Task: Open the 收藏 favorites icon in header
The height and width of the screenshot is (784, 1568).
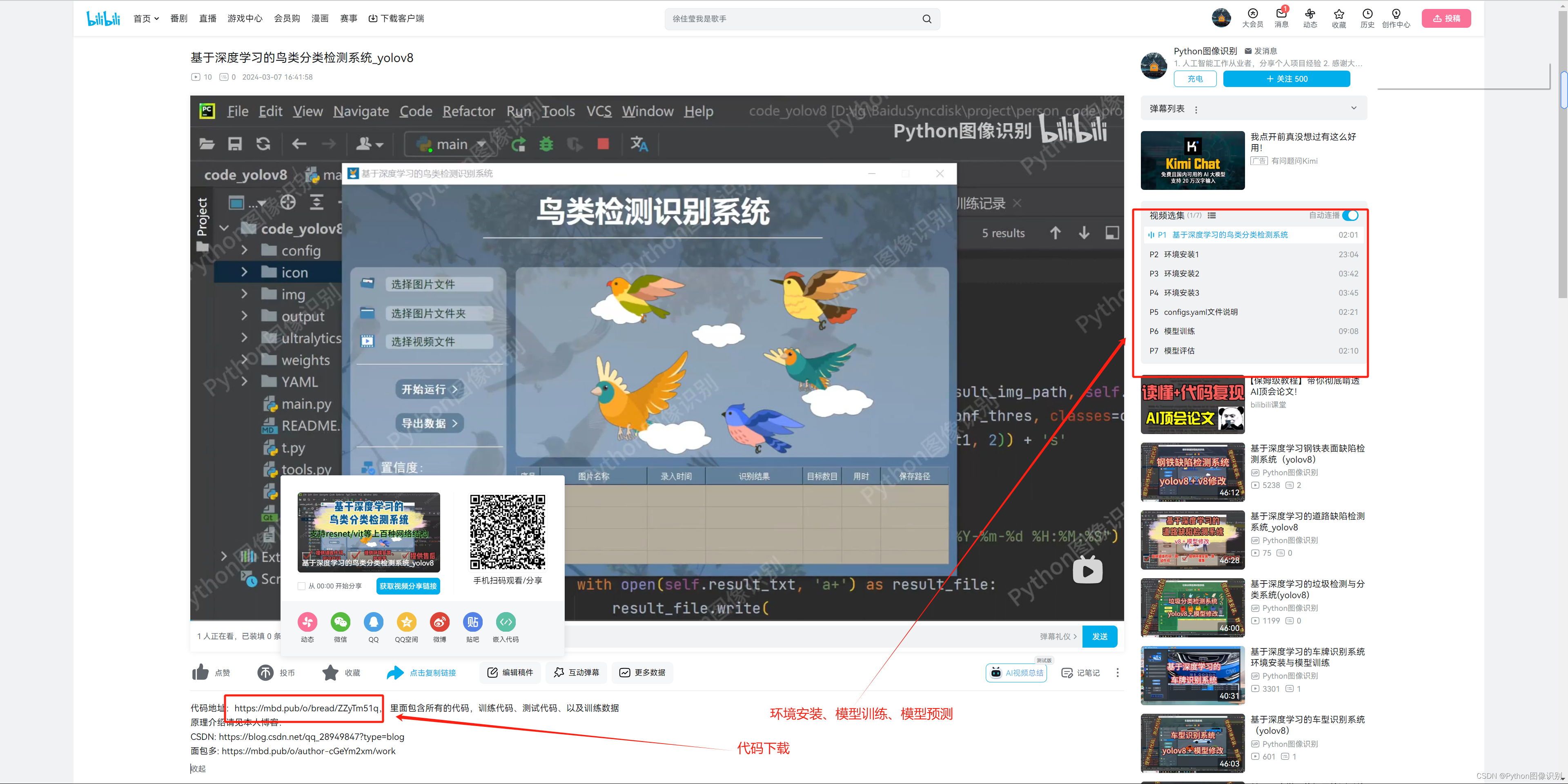Action: (1339, 18)
